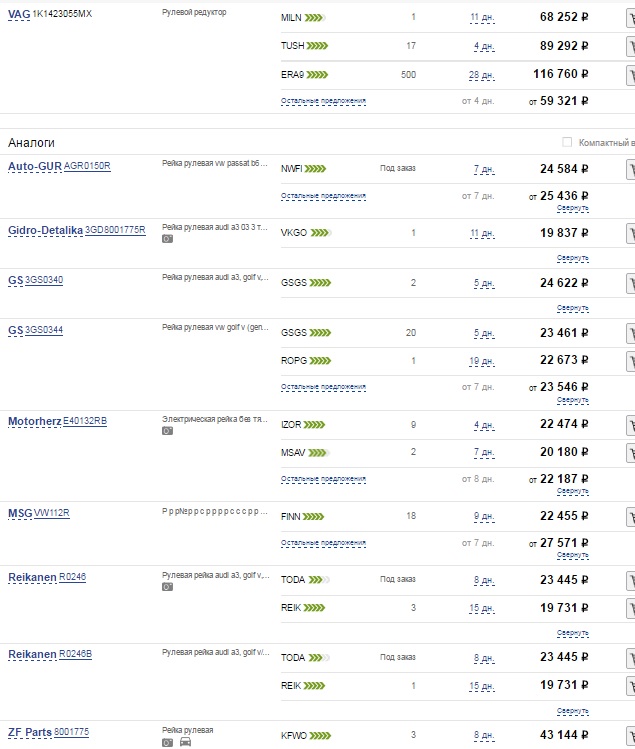This screenshot has height=749, width=635.
Task: Add the 20 180 ₽ MSAV offer to cart
Action: pyautogui.click(x=631, y=453)
